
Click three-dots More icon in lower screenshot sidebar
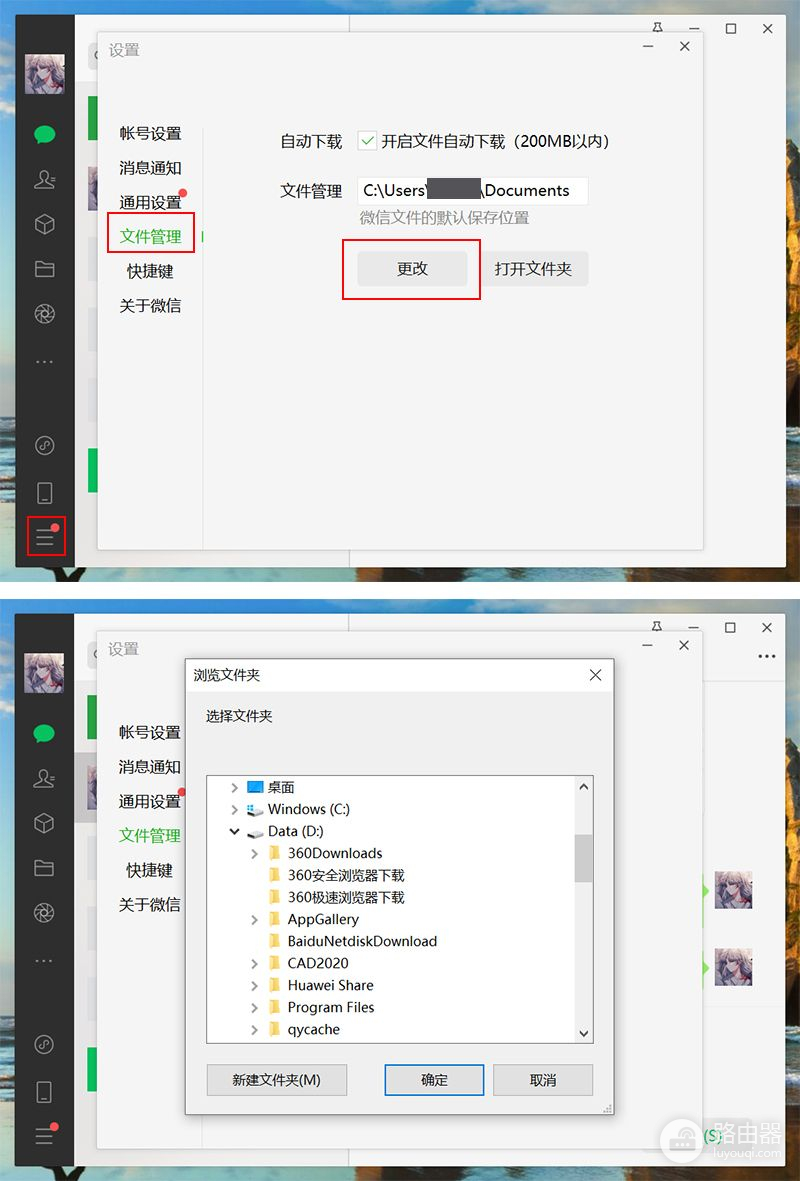pos(44,960)
